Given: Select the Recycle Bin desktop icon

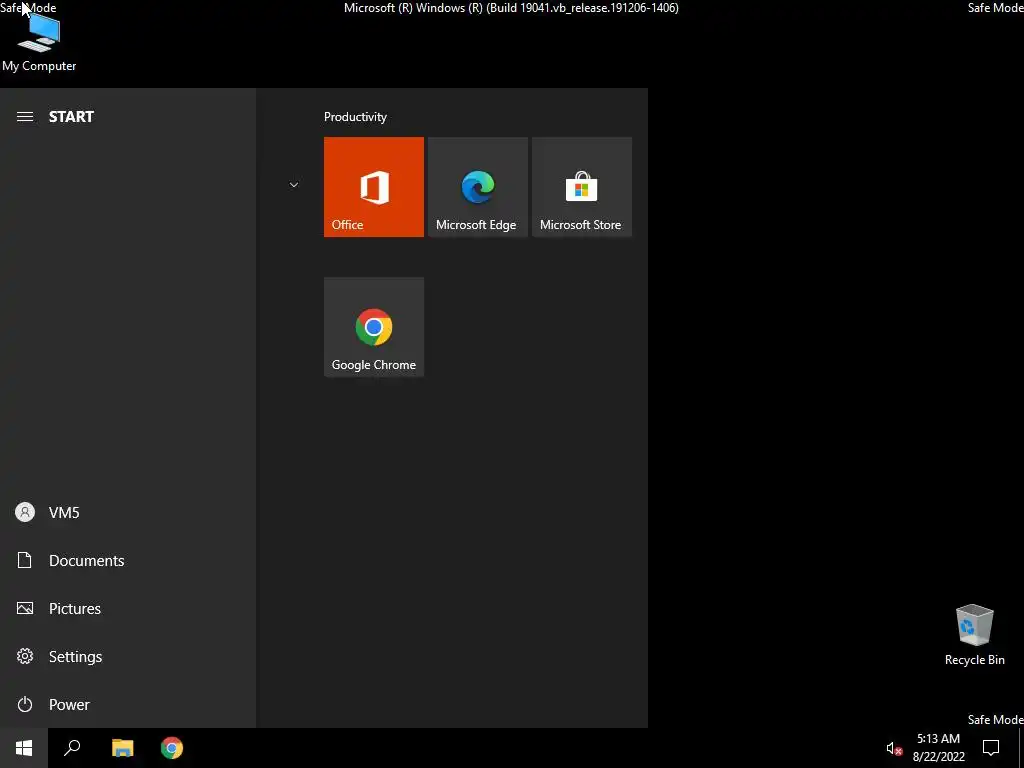Looking at the screenshot, I should click(x=974, y=635).
